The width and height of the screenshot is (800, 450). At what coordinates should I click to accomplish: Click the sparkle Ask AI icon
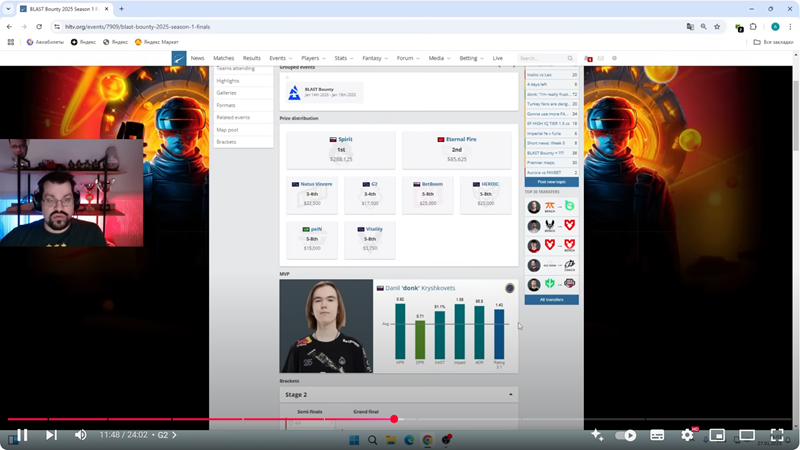click(597, 435)
